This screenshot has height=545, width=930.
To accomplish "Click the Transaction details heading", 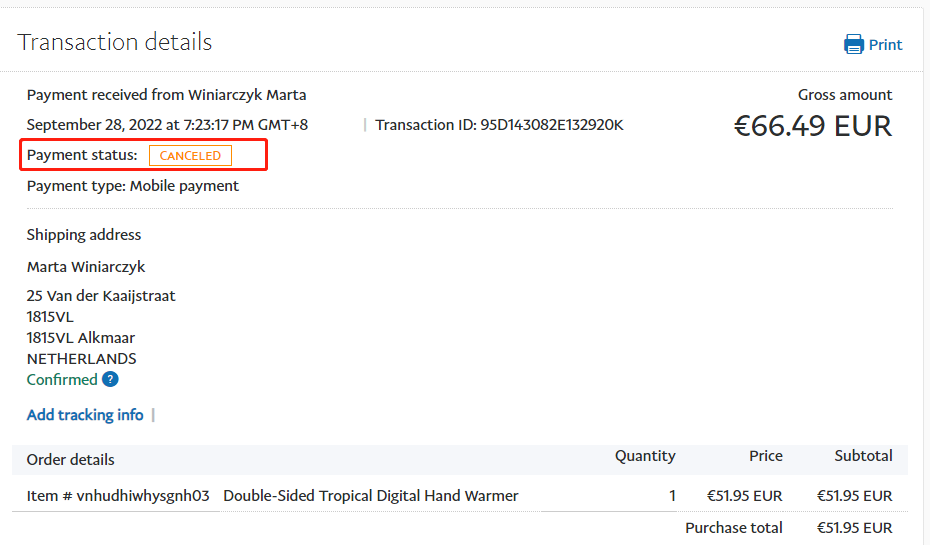I will tap(115, 42).
